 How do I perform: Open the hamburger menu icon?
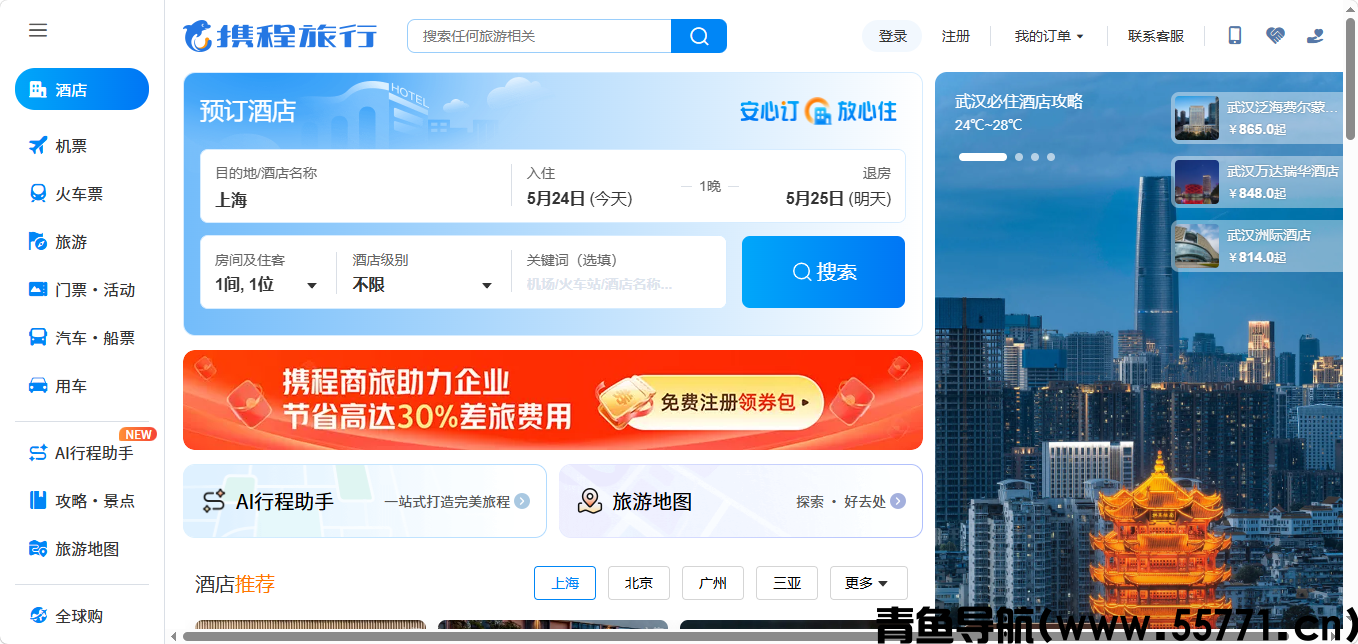coord(38,30)
